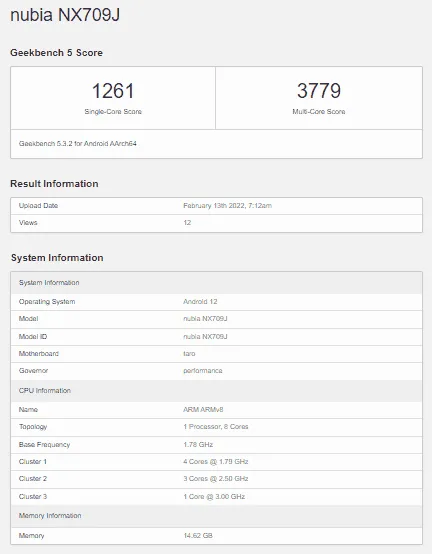The width and height of the screenshot is (432, 554).
Task: Click the System Information table header row
Action: pyautogui.click(x=216, y=283)
